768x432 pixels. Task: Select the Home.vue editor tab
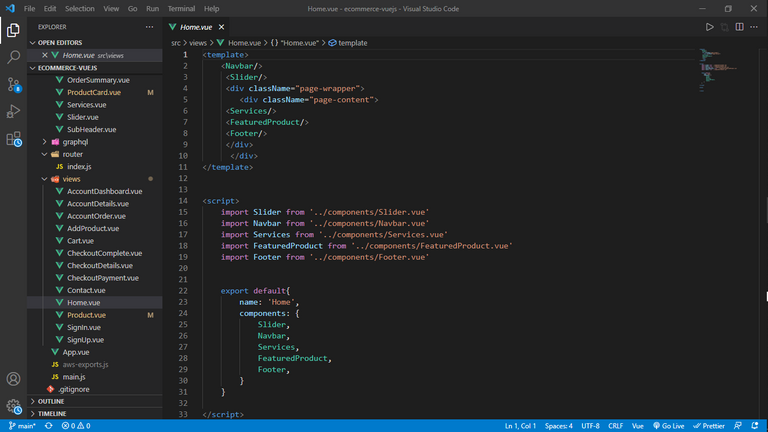[x=196, y=27]
